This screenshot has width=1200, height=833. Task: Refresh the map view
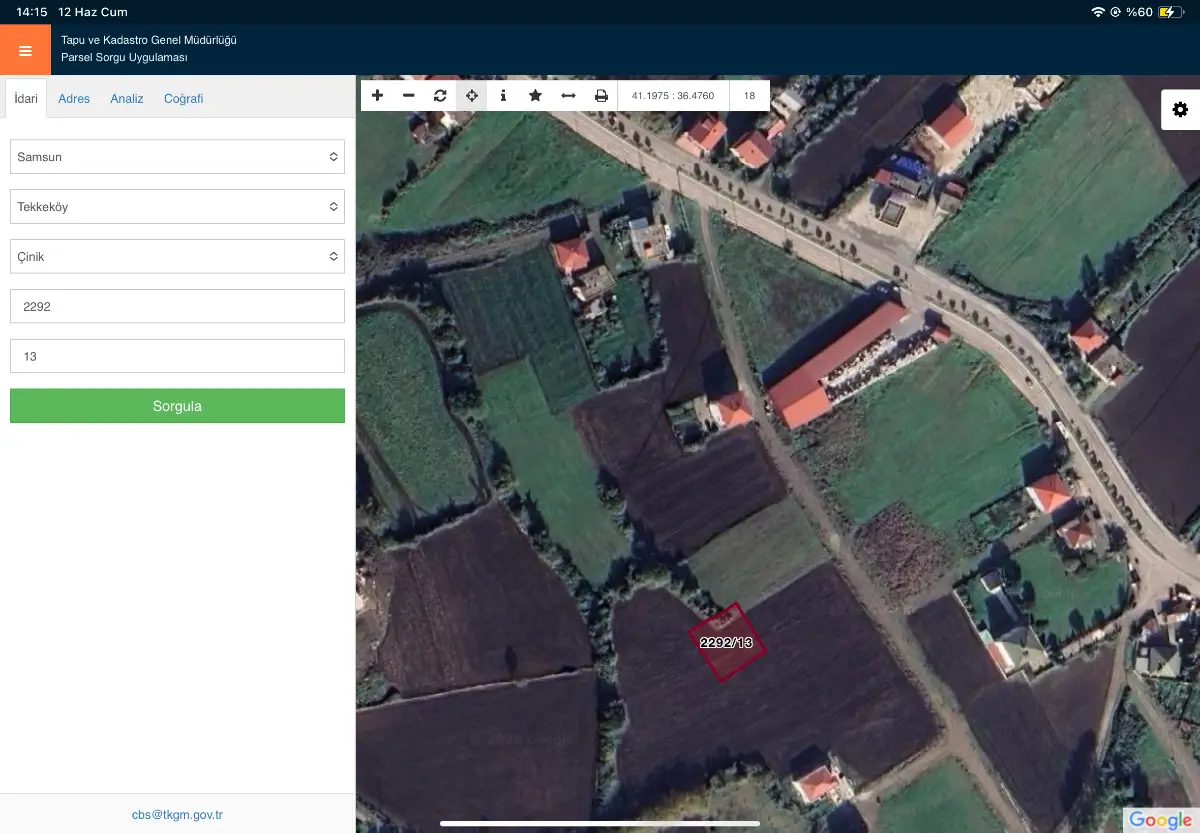coord(440,96)
